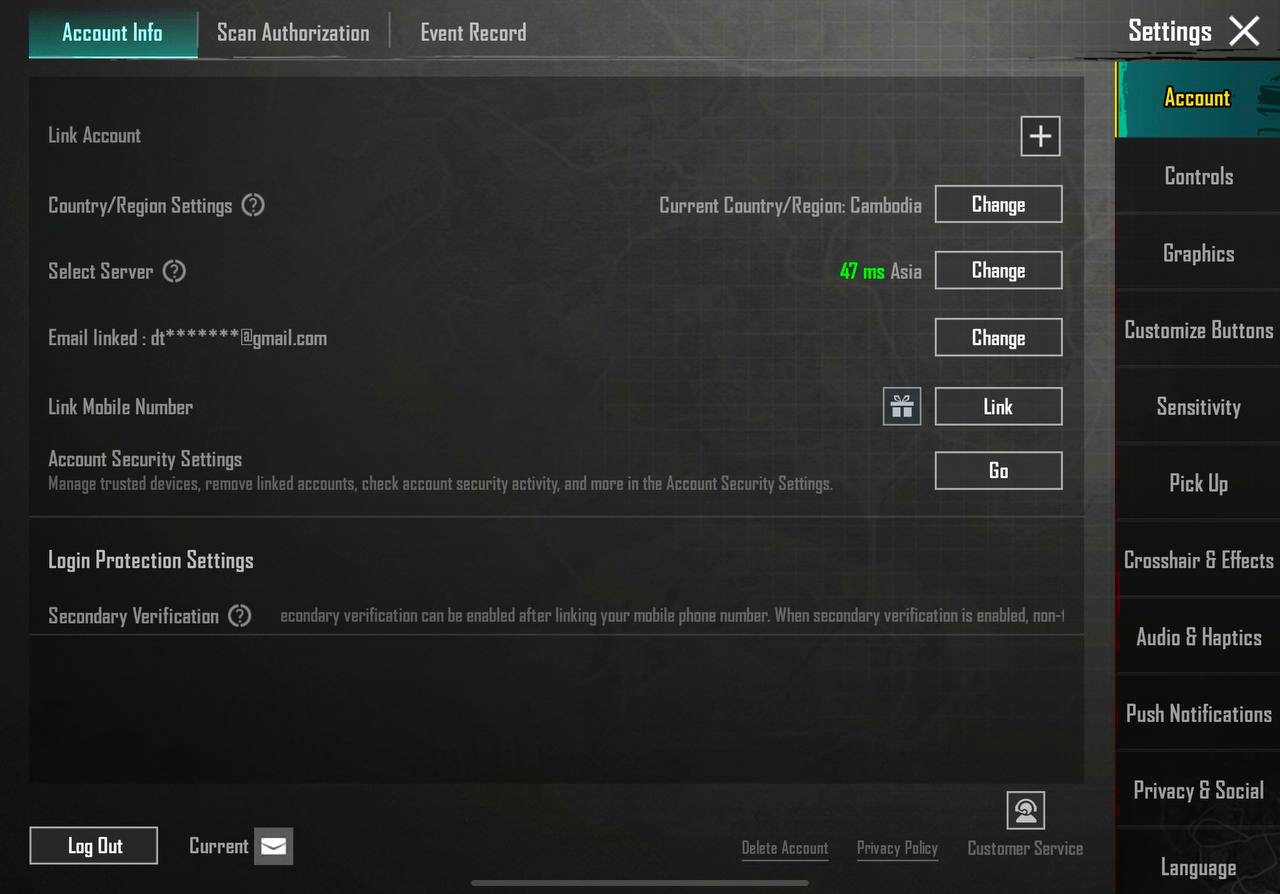Switch to Account Info tab
This screenshot has width=1280, height=894.
(x=112, y=33)
